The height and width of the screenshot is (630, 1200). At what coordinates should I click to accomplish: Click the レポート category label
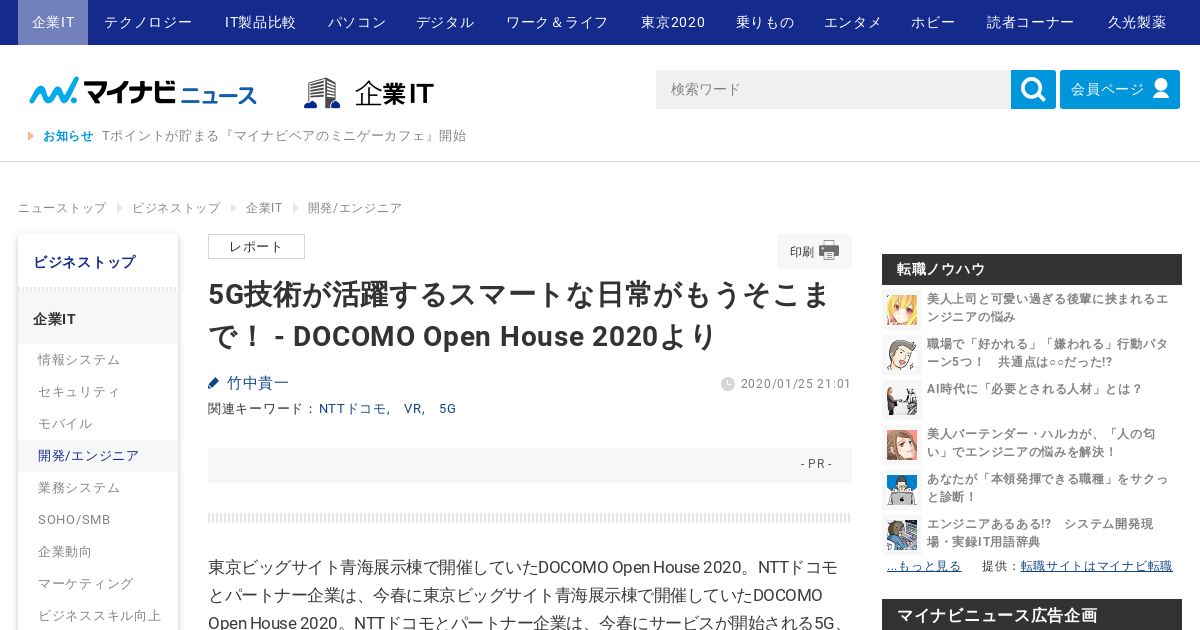click(x=256, y=247)
